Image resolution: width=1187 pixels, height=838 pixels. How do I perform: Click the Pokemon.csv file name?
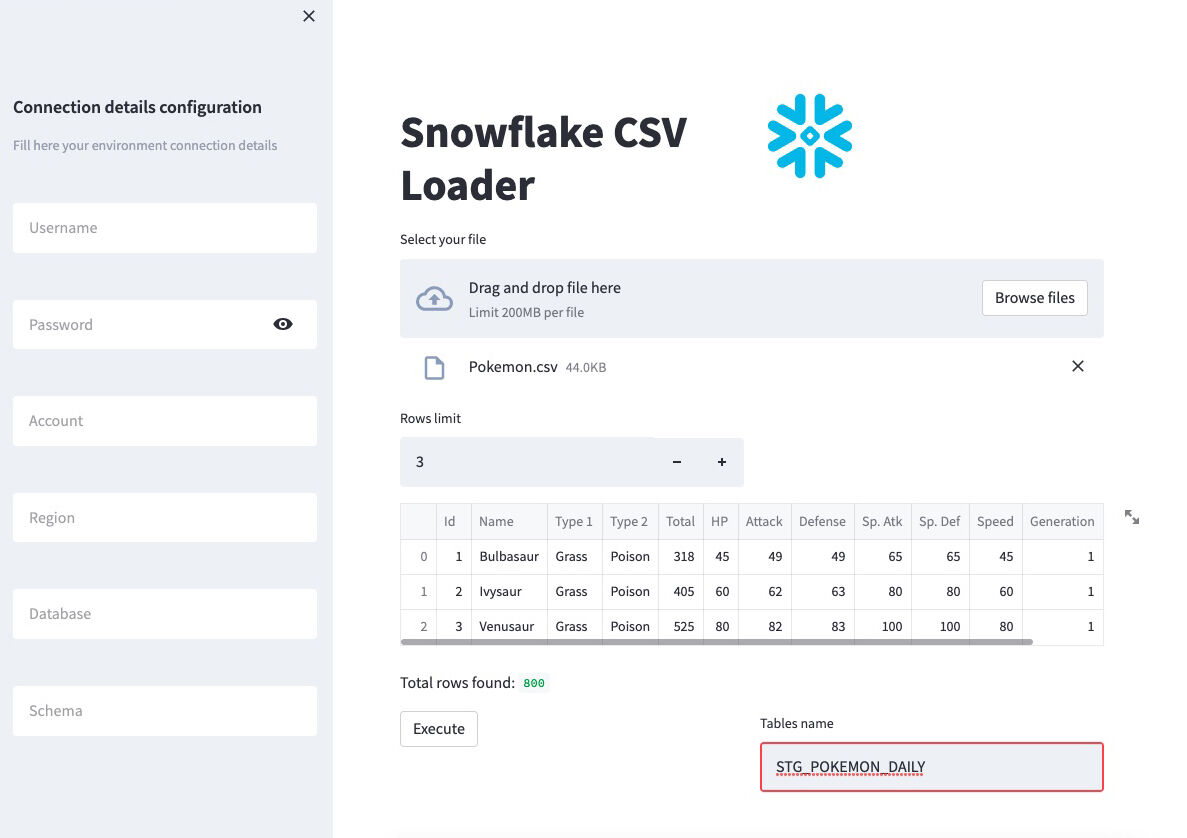(x=513, y=367)
